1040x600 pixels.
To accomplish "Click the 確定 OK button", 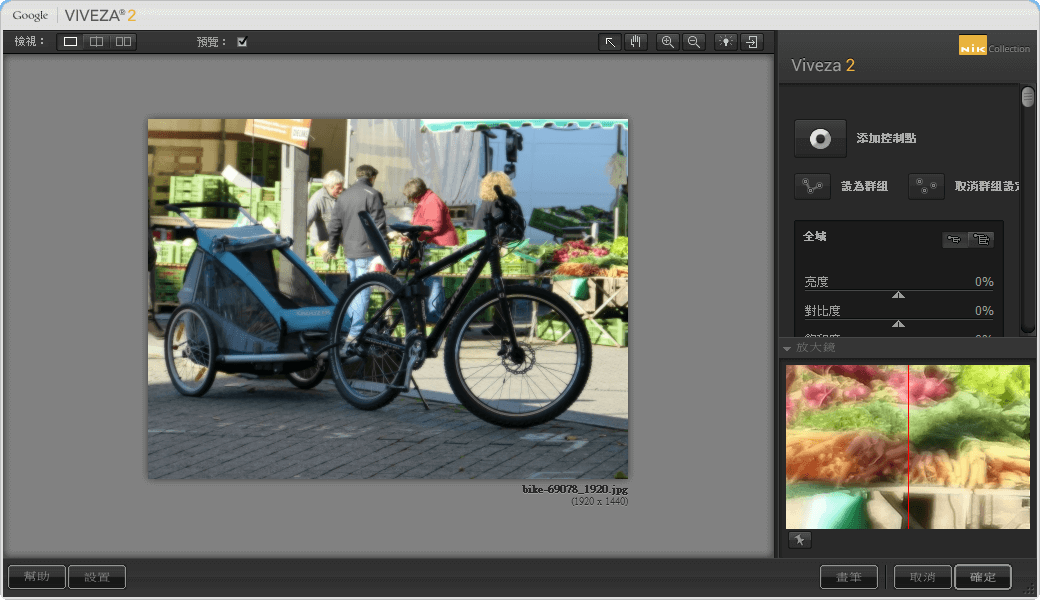I will point(982,577).
